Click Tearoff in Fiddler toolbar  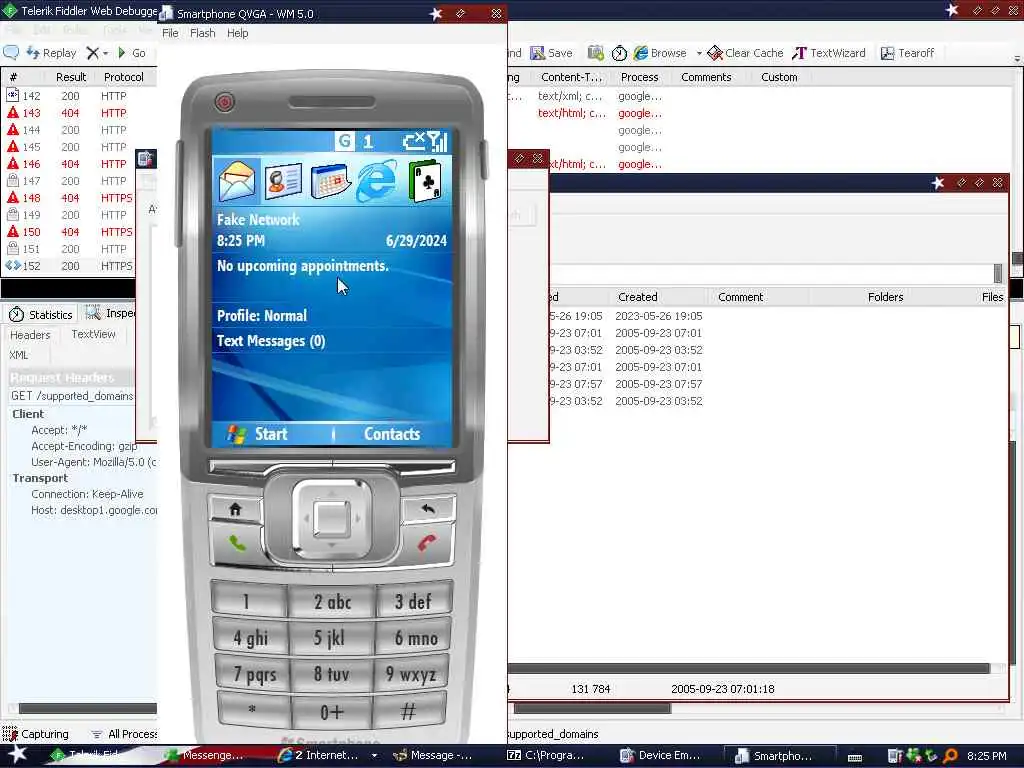pos(908,54)
